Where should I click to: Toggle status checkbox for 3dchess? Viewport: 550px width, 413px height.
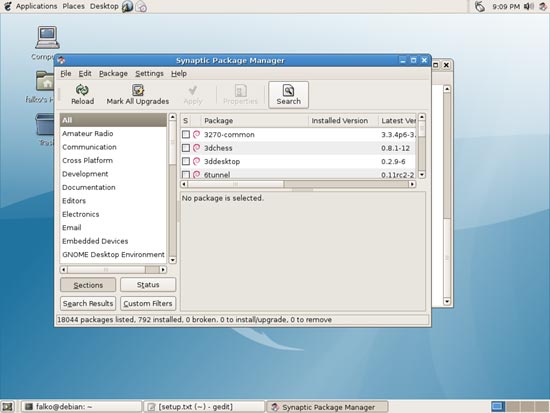[186, 148]
